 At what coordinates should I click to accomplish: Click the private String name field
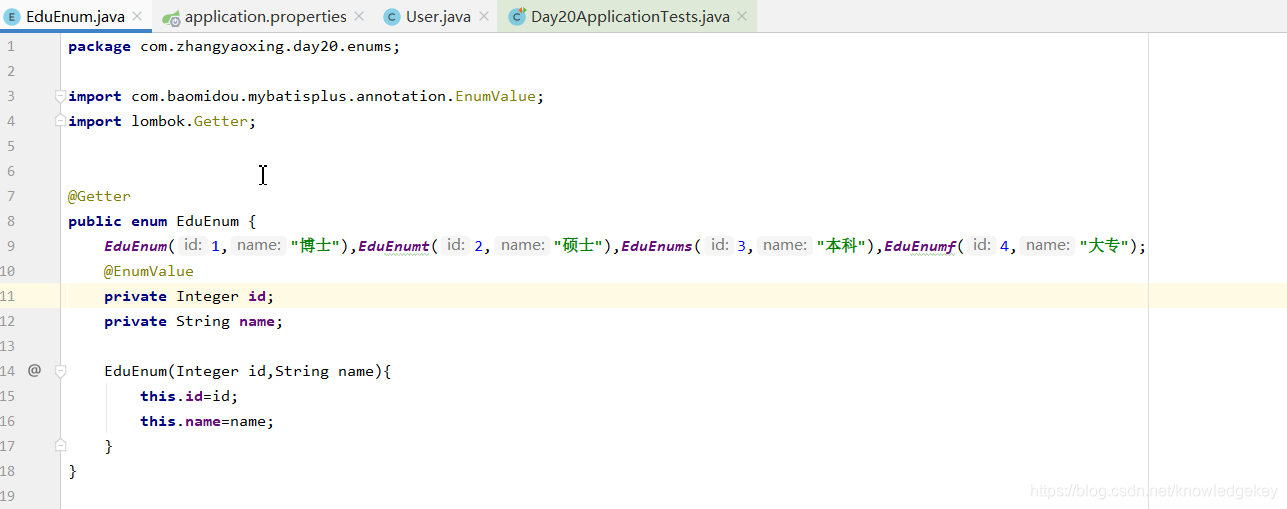(194, 321)
